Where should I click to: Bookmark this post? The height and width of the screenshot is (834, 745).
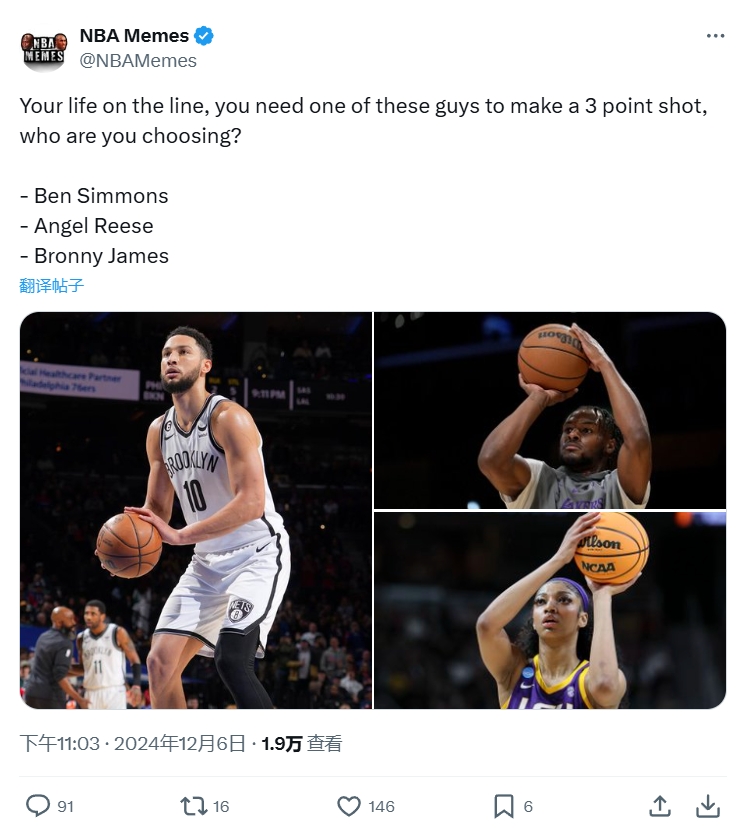[504, 806]
